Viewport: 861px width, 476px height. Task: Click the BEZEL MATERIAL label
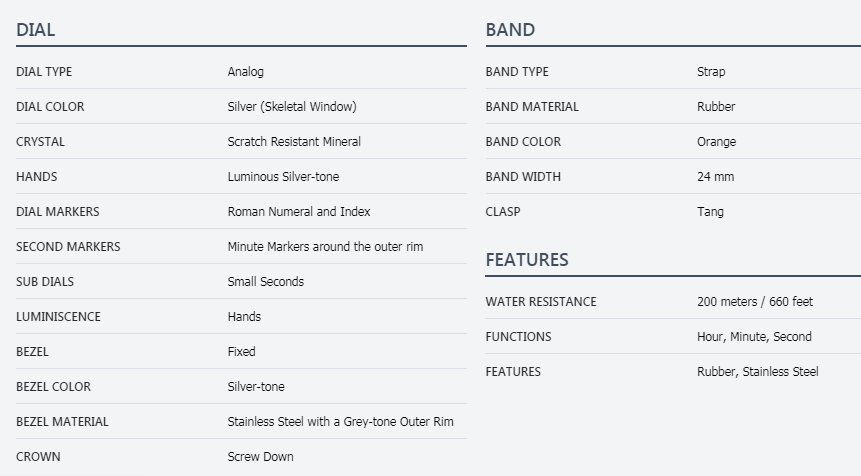tap(62, 422)
